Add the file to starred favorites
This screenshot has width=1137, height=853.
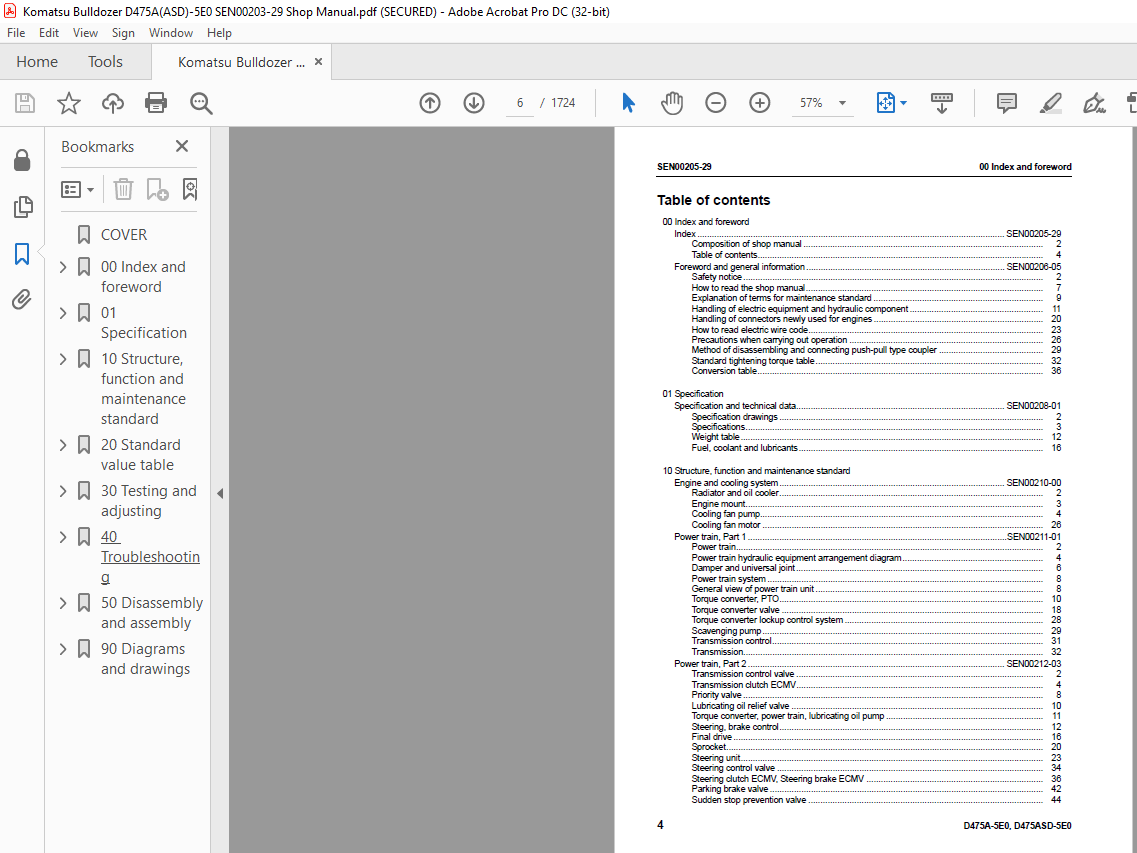coord(69,103)
